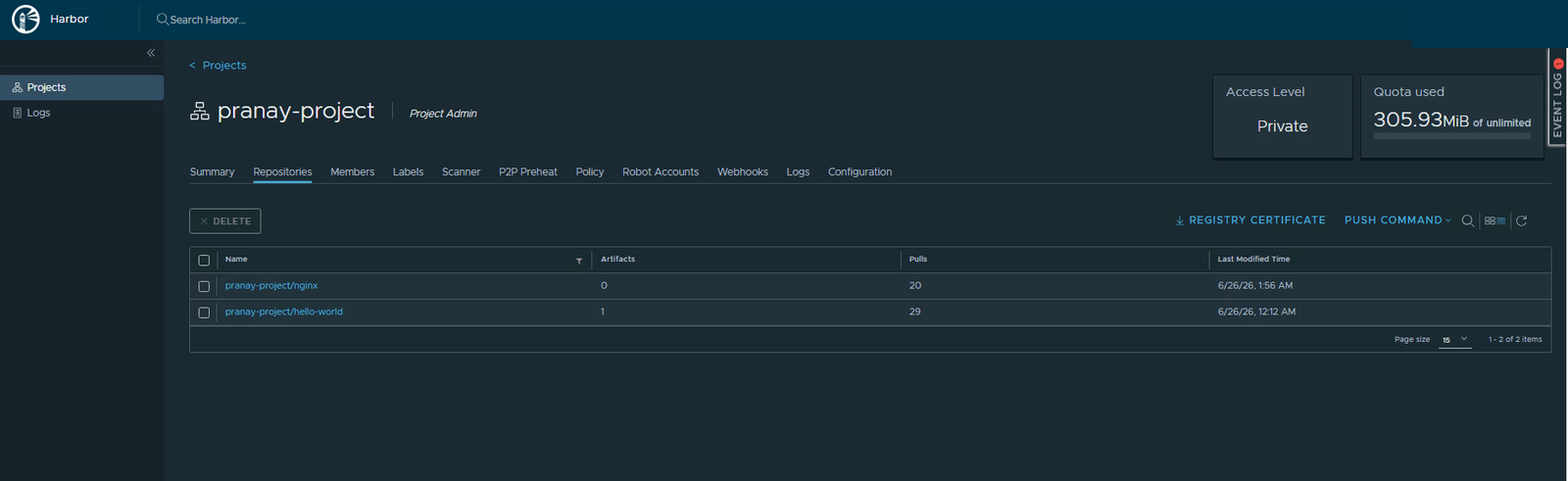Download the Registry Certificate
This screenshot has height=481, width=1568.
point(1250,220)
